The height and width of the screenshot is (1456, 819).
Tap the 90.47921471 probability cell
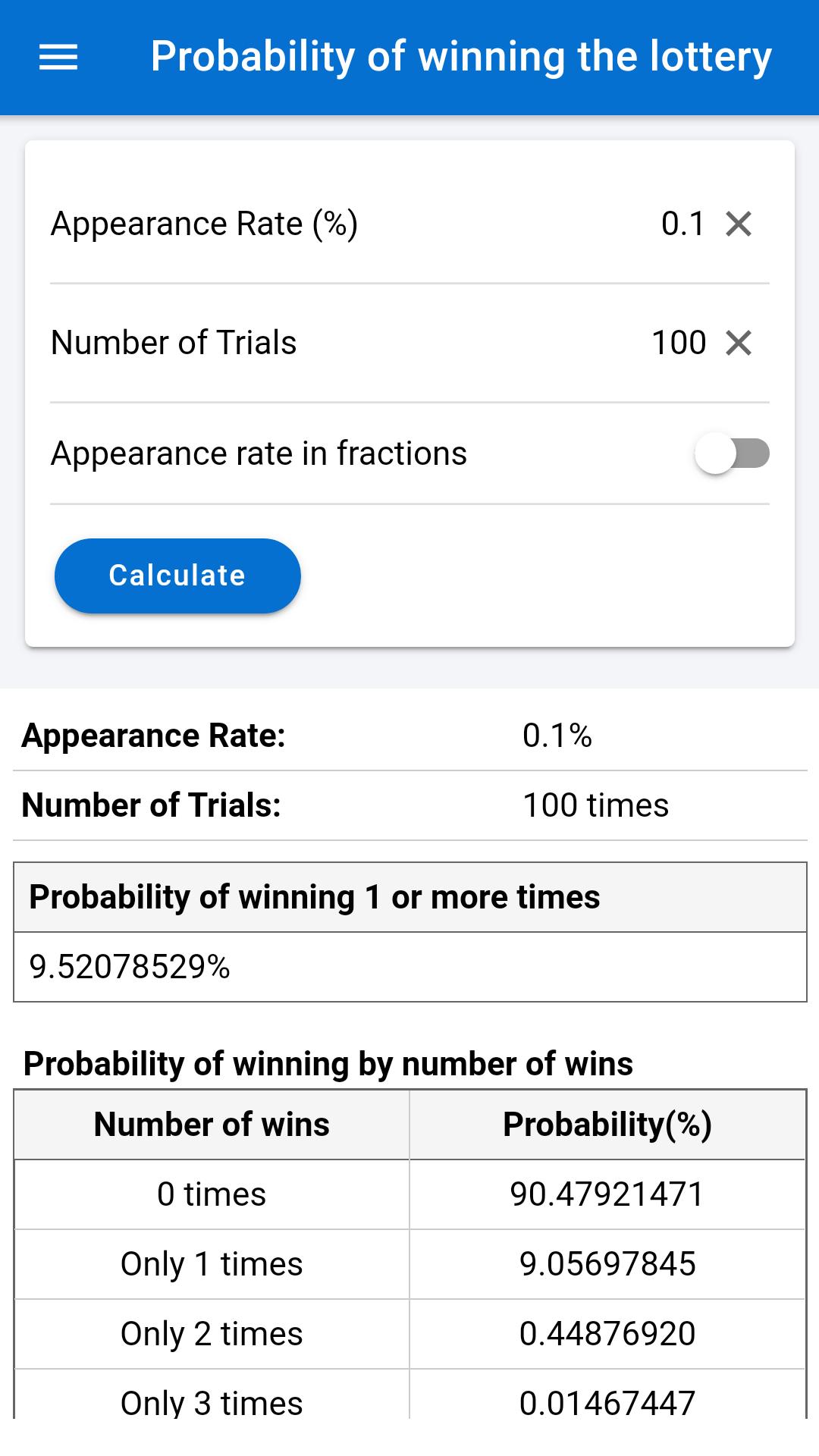pyautogui.click(x=607, y=1194)
